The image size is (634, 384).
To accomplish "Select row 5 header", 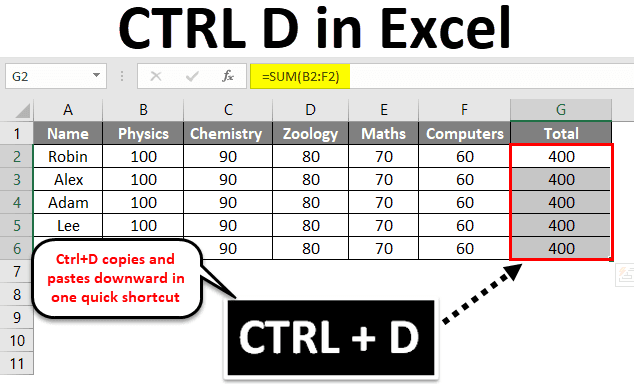I will 17,226.
